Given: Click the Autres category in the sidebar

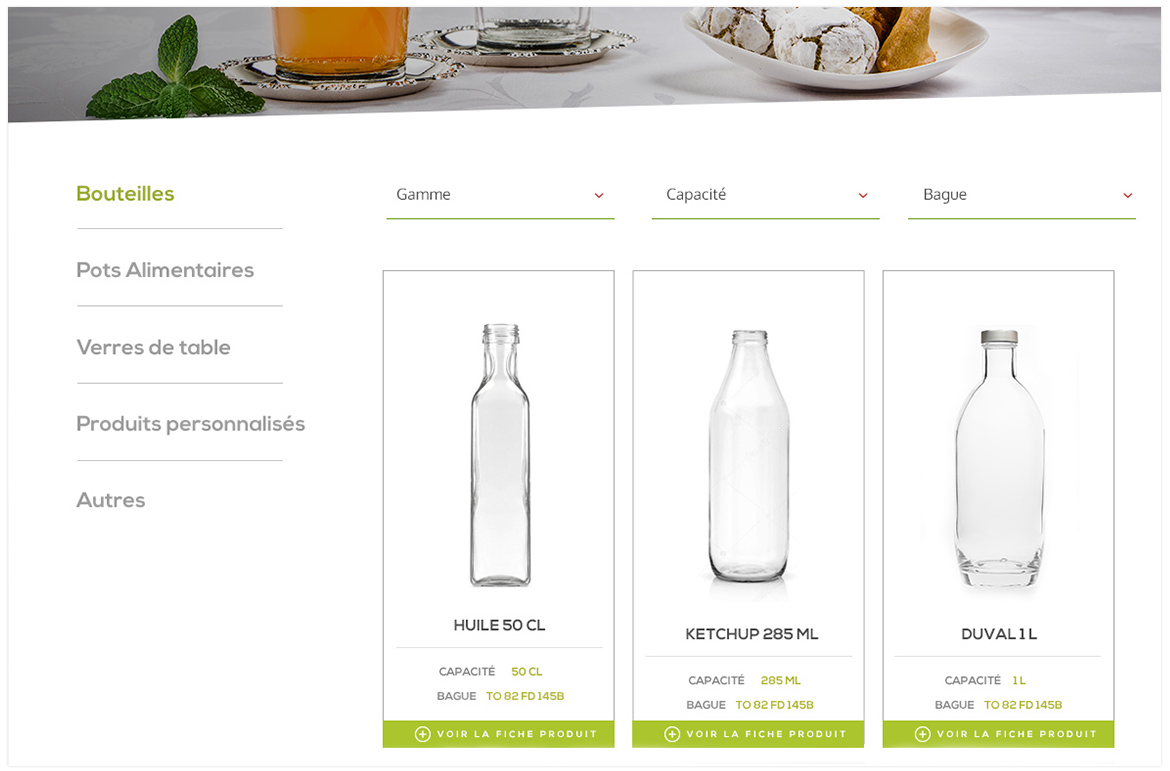Looking at the screenshot, I should pos(111,500).
